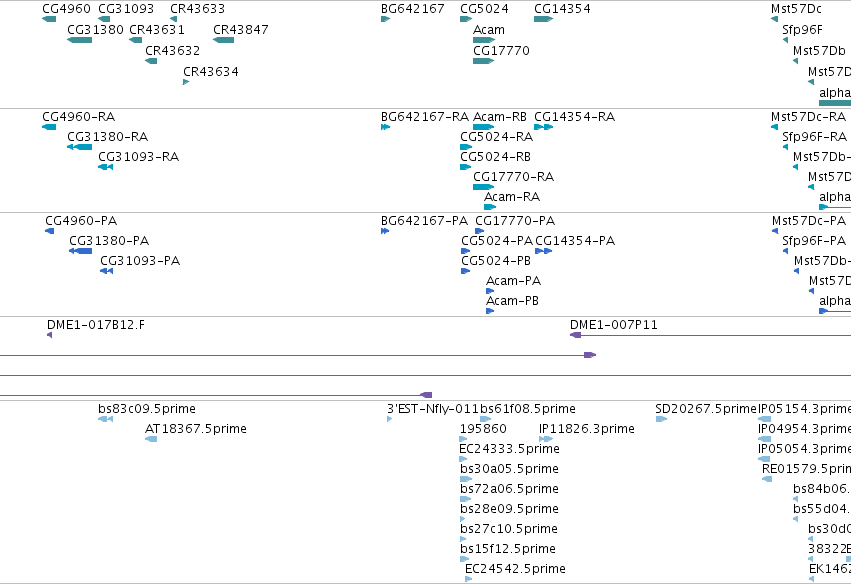851x584 pixels.
Task: Click the bs15f12.5prime EST label
Action: click(x=507, y=550)
